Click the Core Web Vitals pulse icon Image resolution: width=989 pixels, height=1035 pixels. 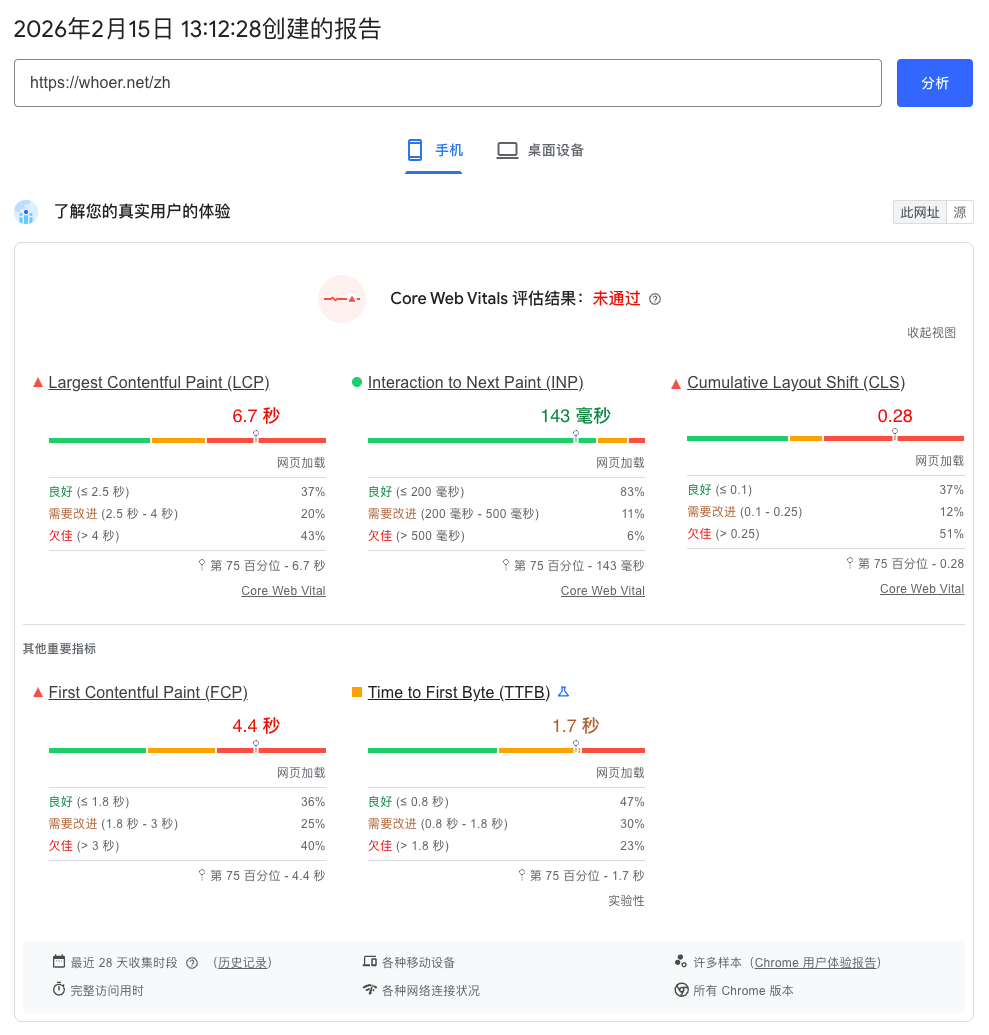coord(342,299)
